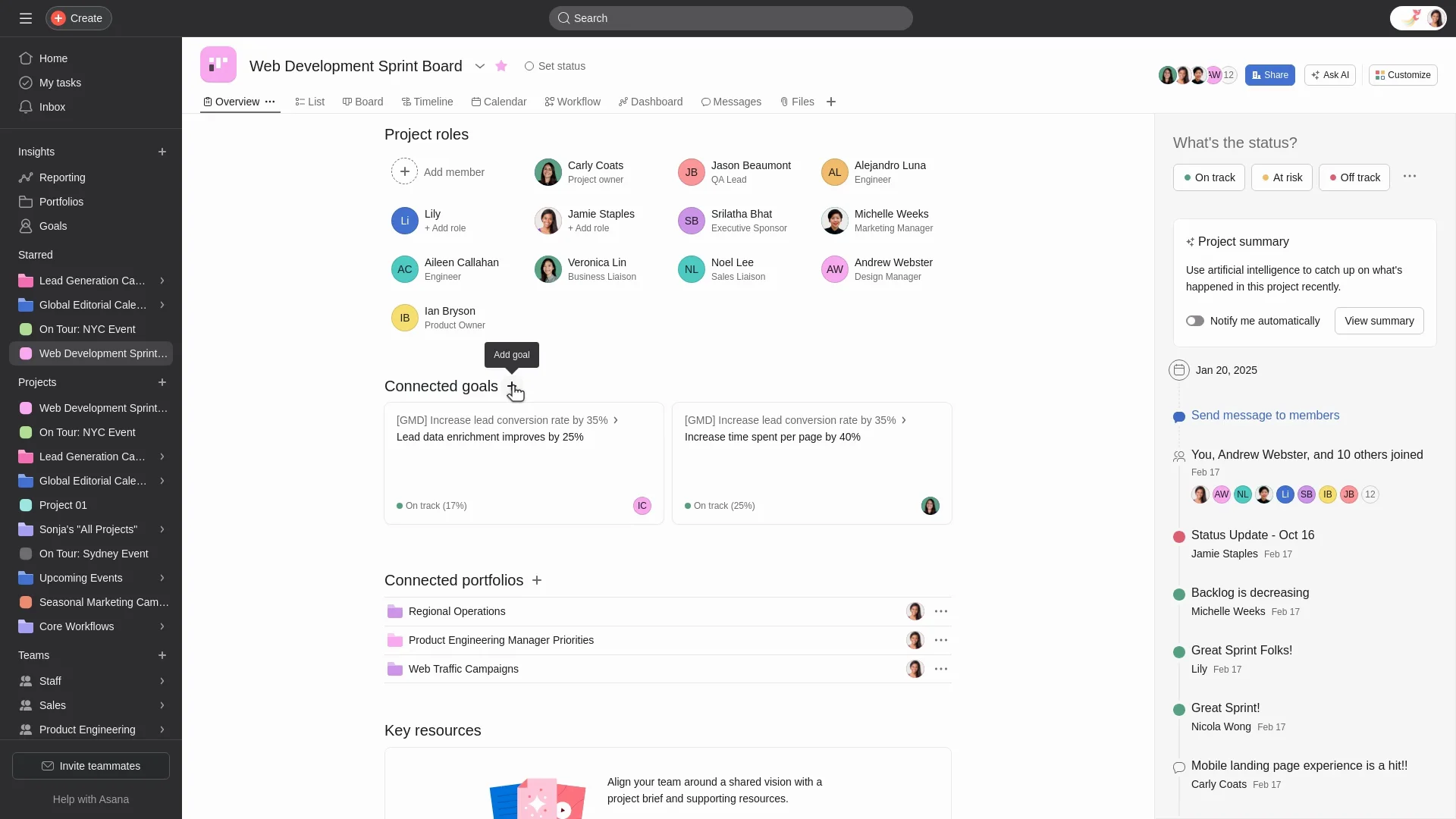
Task: Select the At risk status pill
Action: [1282, 177]
